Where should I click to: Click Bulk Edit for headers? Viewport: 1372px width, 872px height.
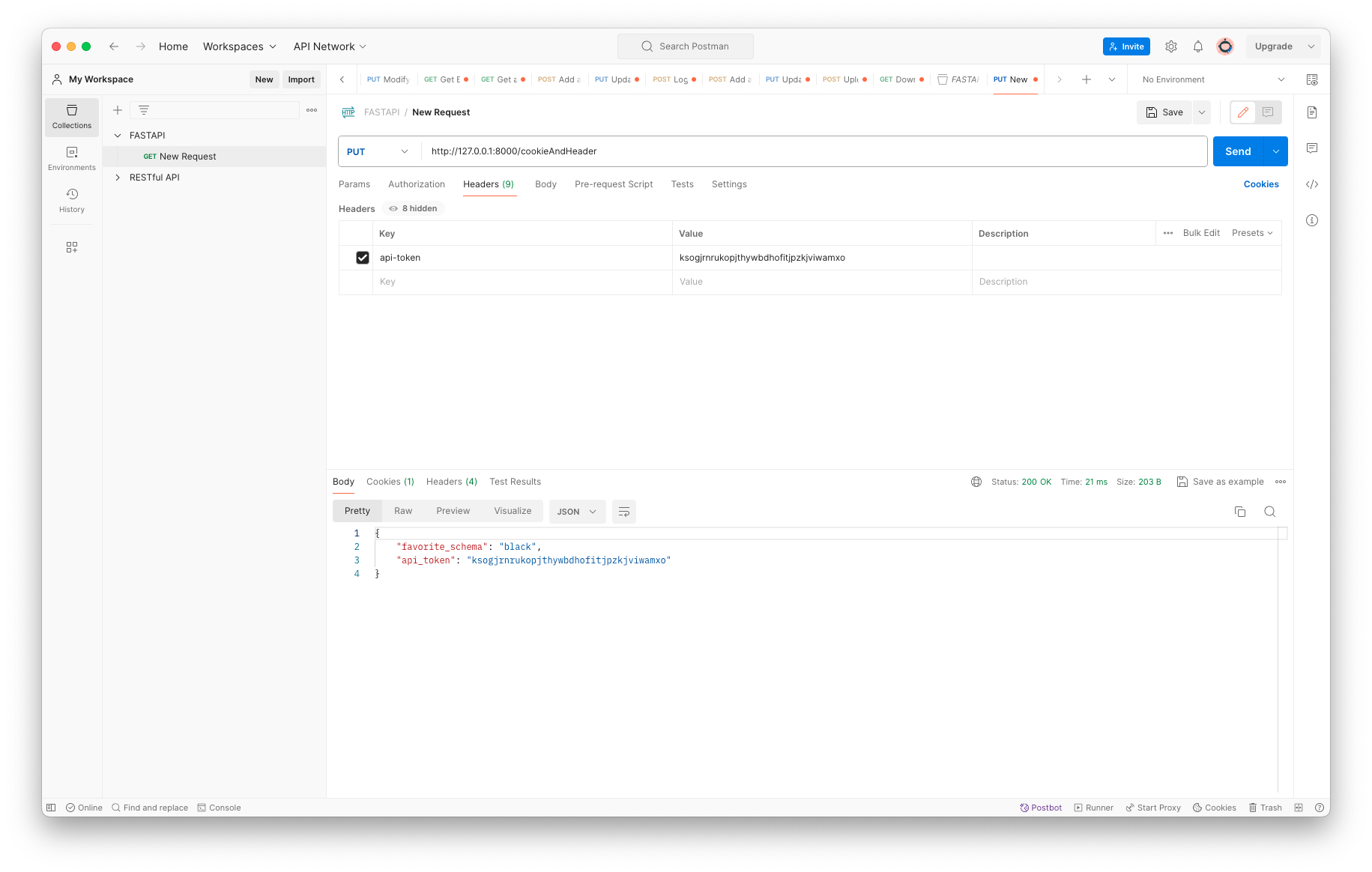point(1201,233)
